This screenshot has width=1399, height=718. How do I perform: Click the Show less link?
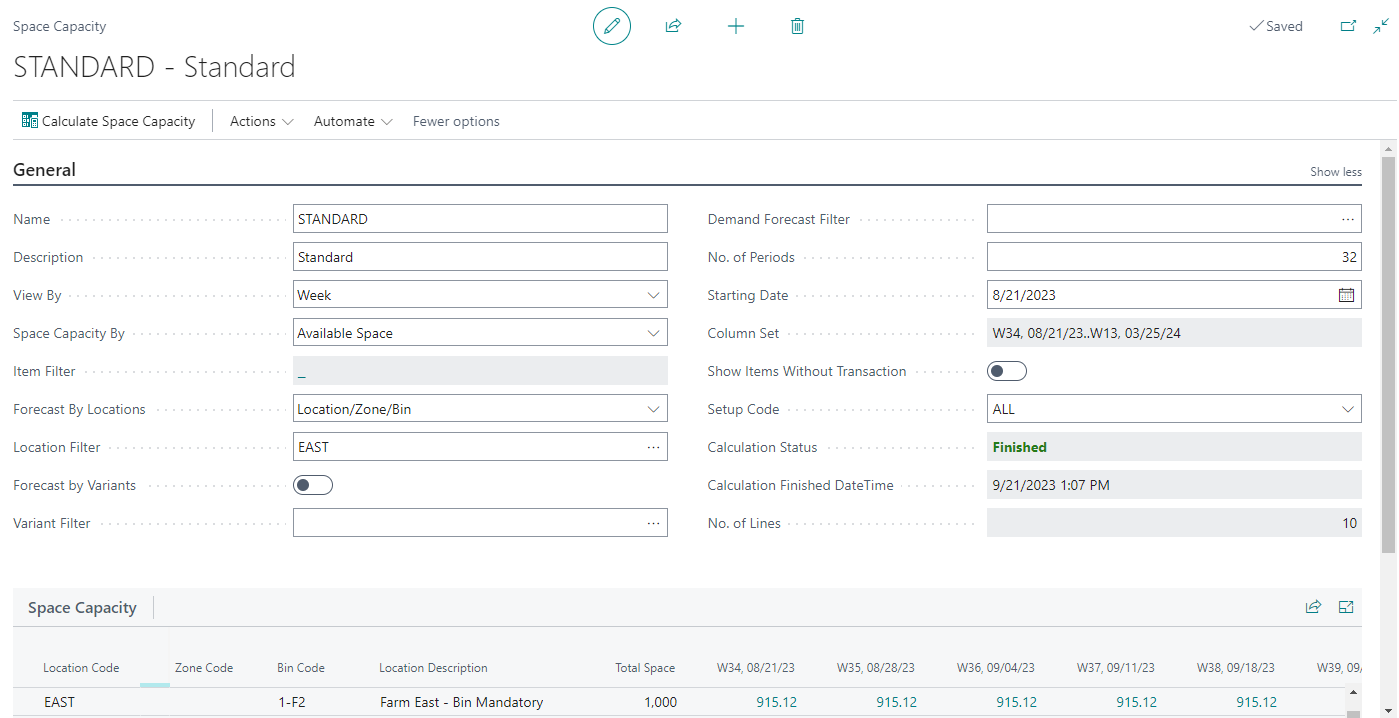click(x=1335, y=172)
